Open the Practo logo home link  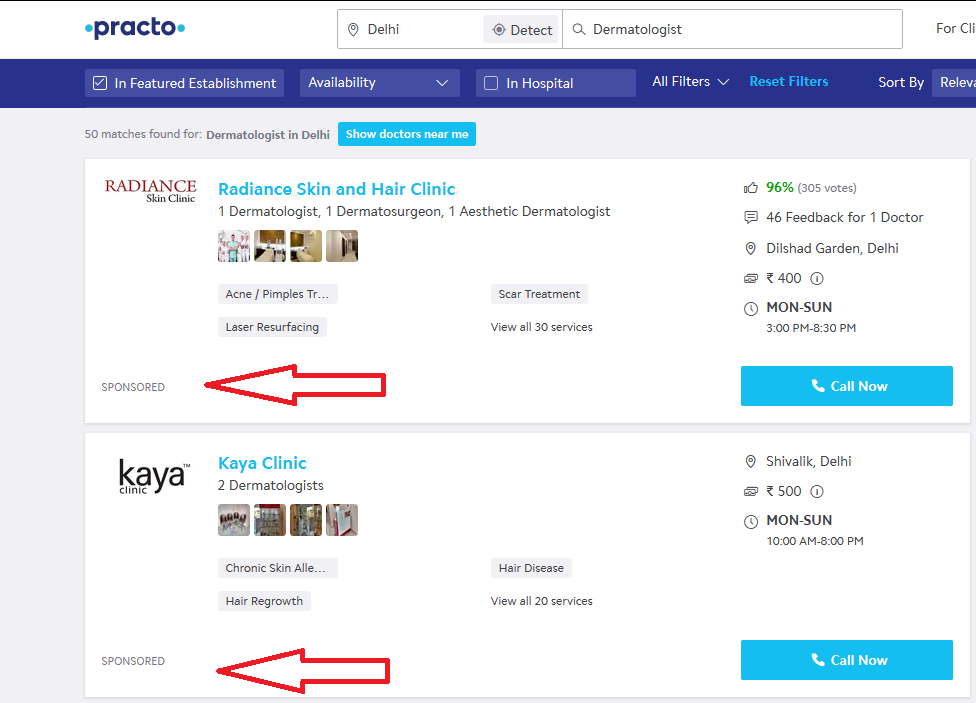tap(135, 27)
